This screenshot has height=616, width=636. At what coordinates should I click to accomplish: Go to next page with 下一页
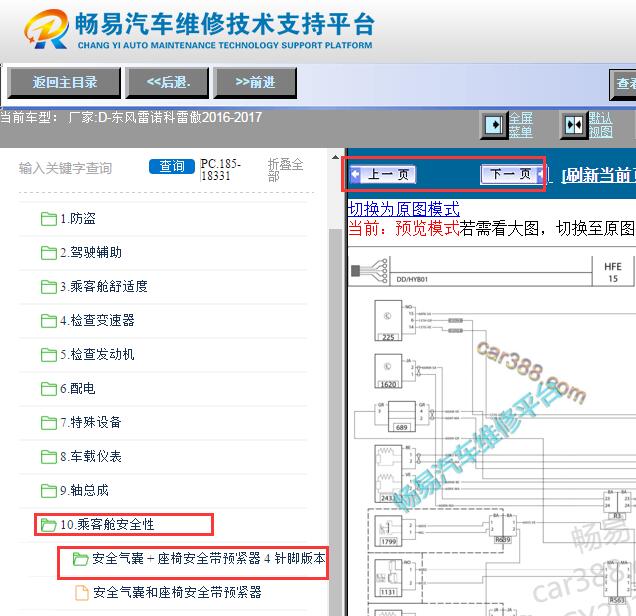click(512, 174)
